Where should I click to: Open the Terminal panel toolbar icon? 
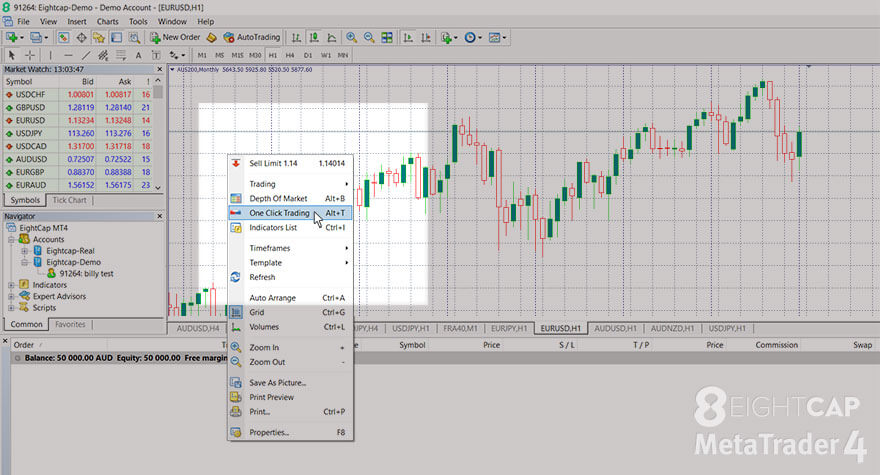coord(116,38)
